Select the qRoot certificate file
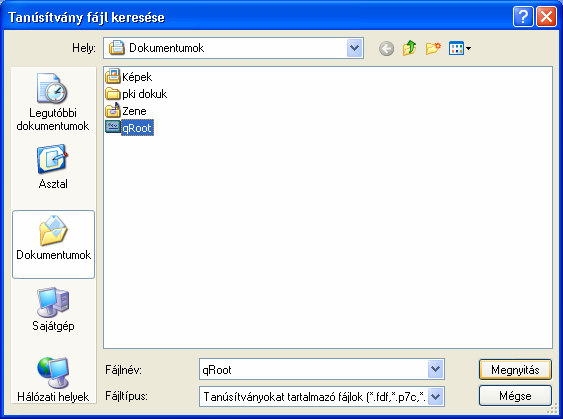This screenshot has width=563, height=419. pyautogui.click(x=129, y=127)
